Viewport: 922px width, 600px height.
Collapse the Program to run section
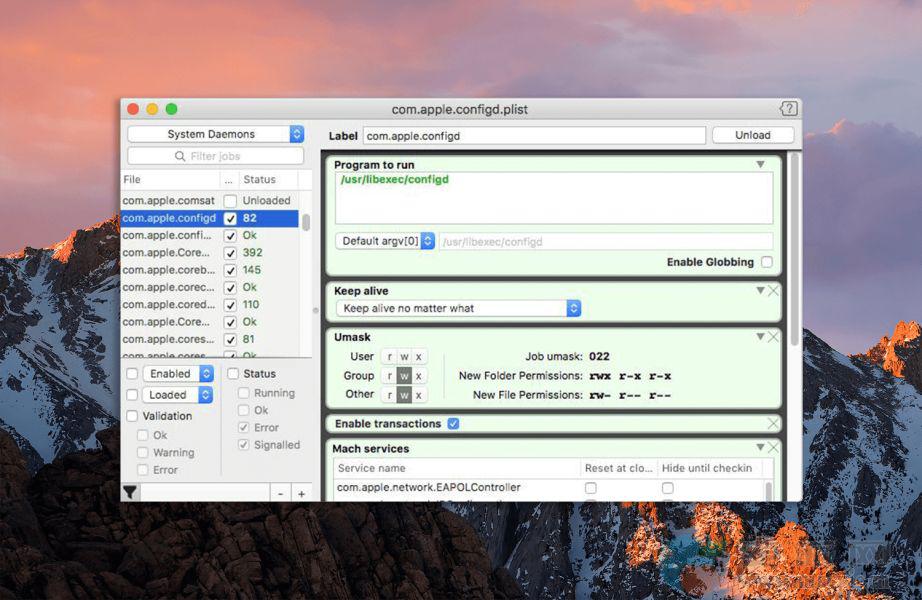tap(760, 165)
